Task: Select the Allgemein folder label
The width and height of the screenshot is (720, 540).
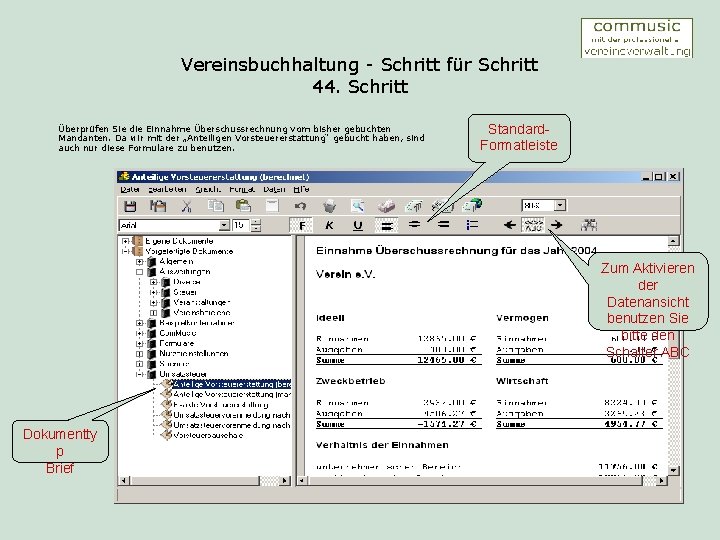Action: pyautogui.click(x=176, y=262)
